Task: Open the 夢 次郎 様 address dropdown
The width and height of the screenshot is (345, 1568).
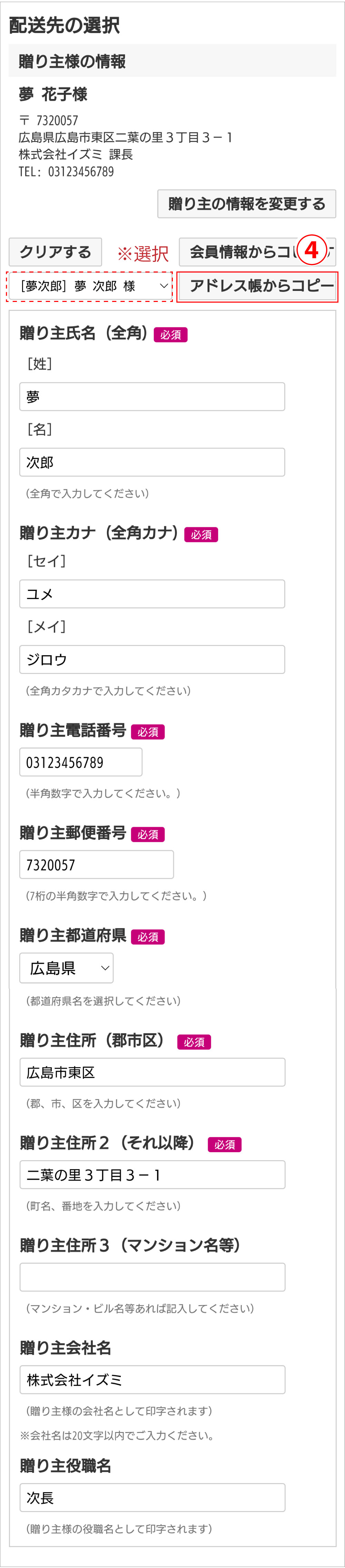Action: 90,286
